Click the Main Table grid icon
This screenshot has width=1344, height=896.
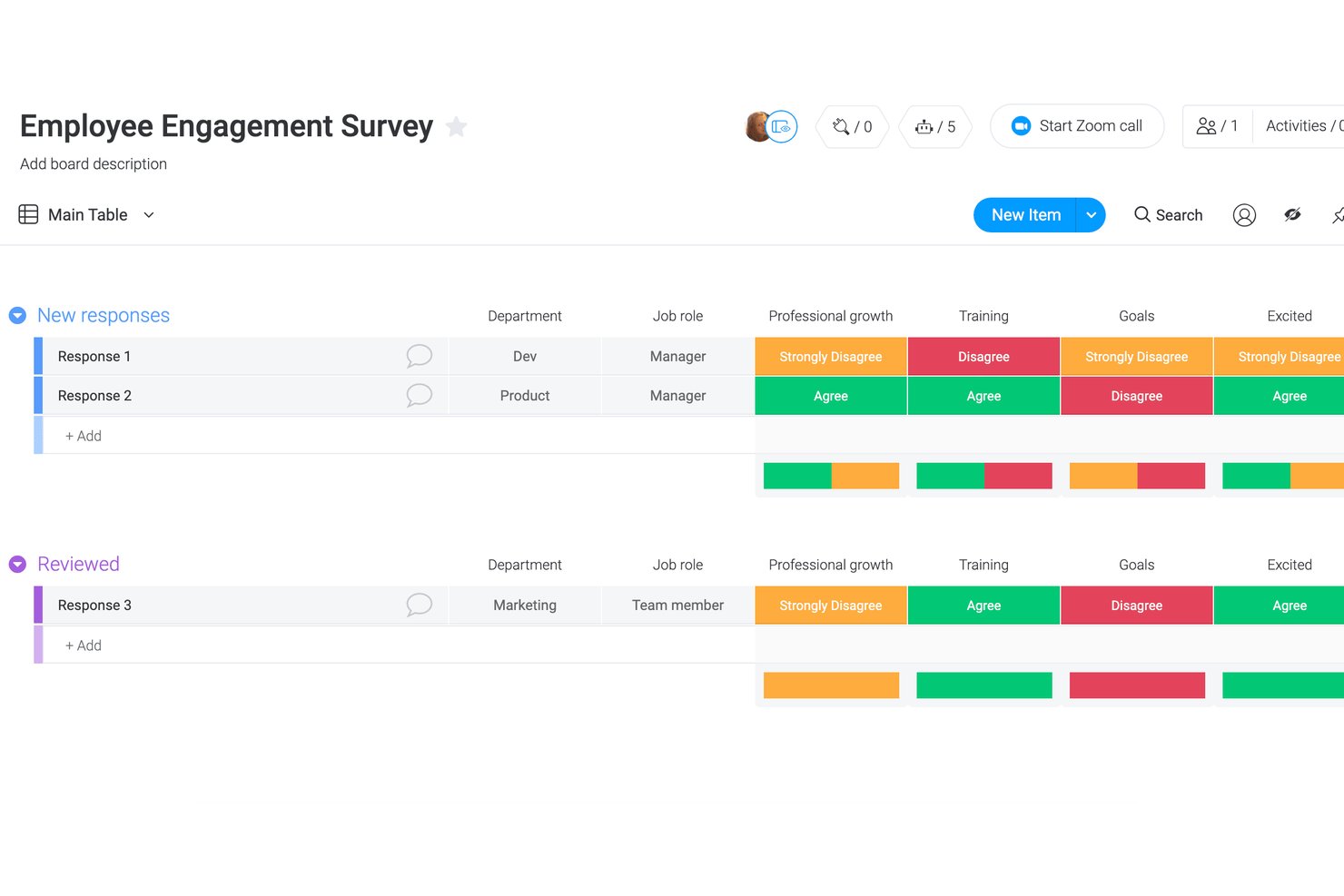point(28,214)
